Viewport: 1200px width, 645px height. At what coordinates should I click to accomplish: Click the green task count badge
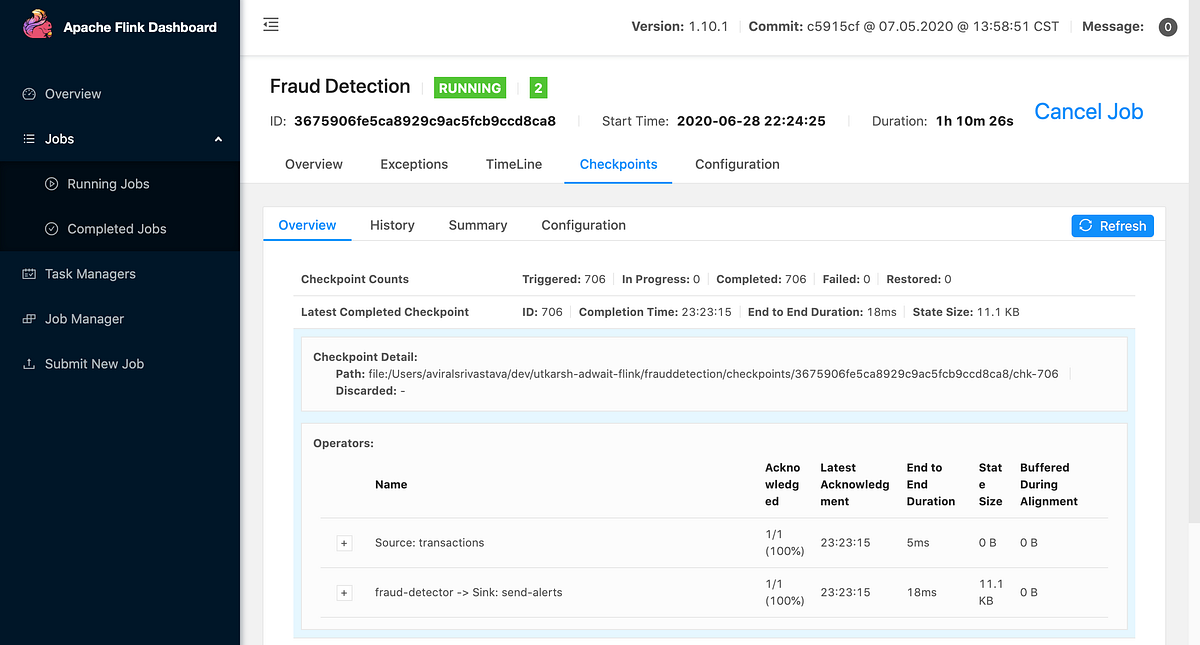[x=538, y=87]
